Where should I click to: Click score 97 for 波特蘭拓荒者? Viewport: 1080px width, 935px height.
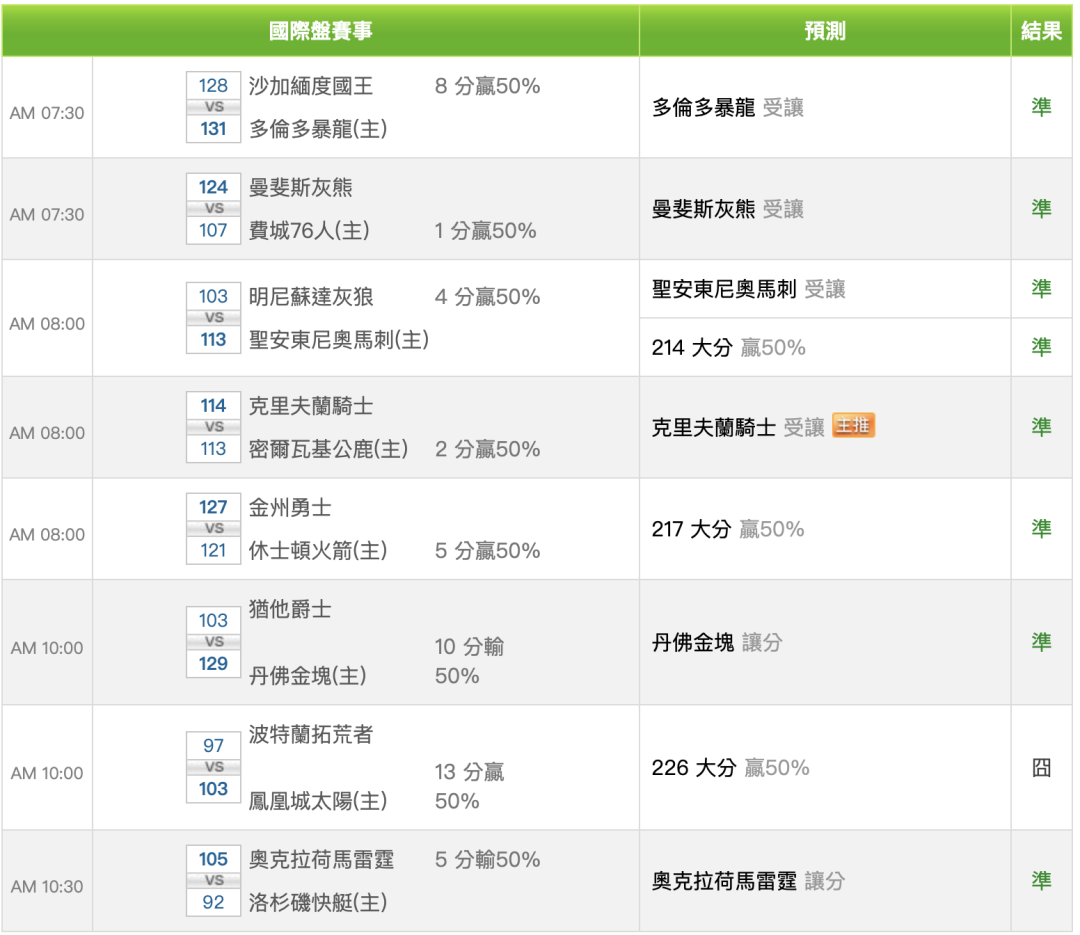tap(214, 746)
